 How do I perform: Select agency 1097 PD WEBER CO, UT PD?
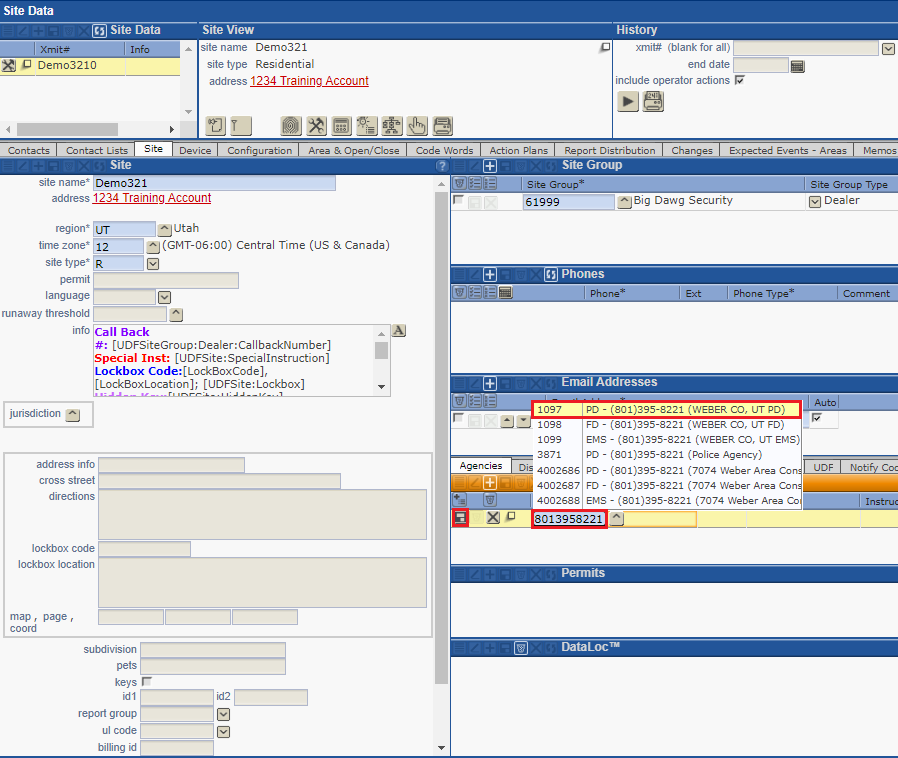(x=665, y=409)
